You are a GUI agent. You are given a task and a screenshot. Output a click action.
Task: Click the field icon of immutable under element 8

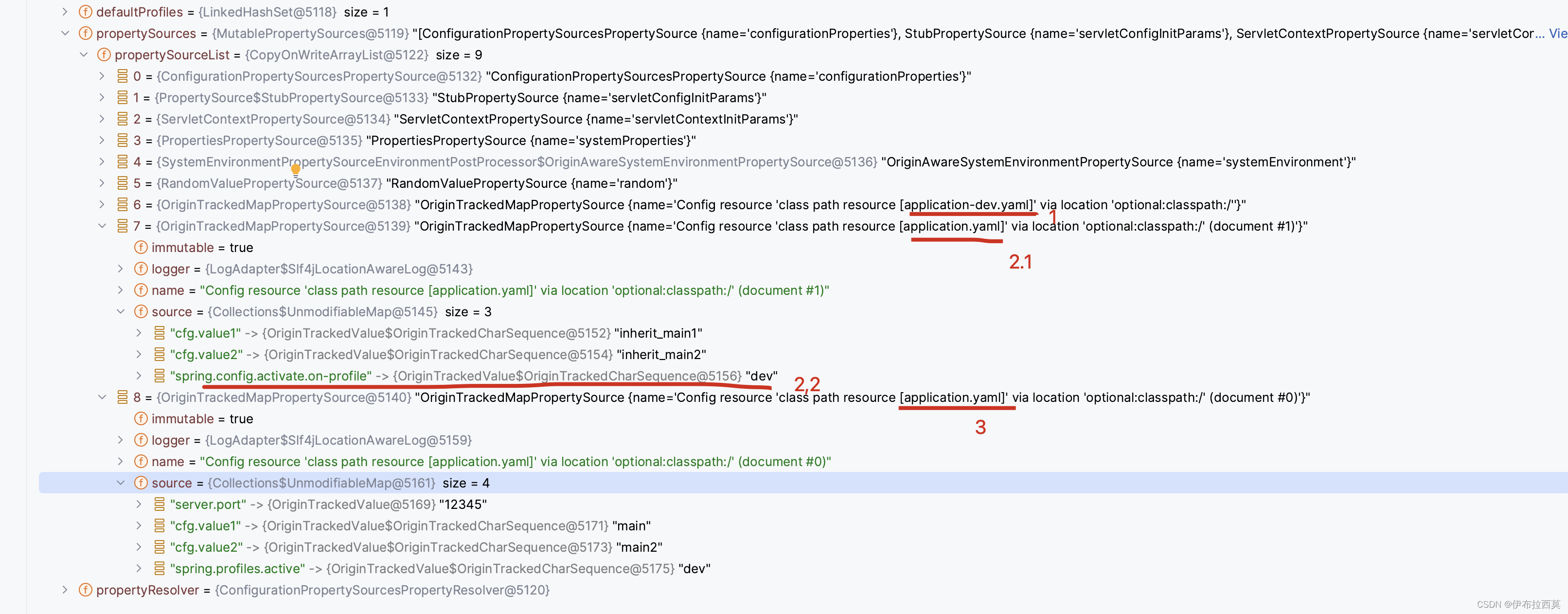[x=141, y=418]
